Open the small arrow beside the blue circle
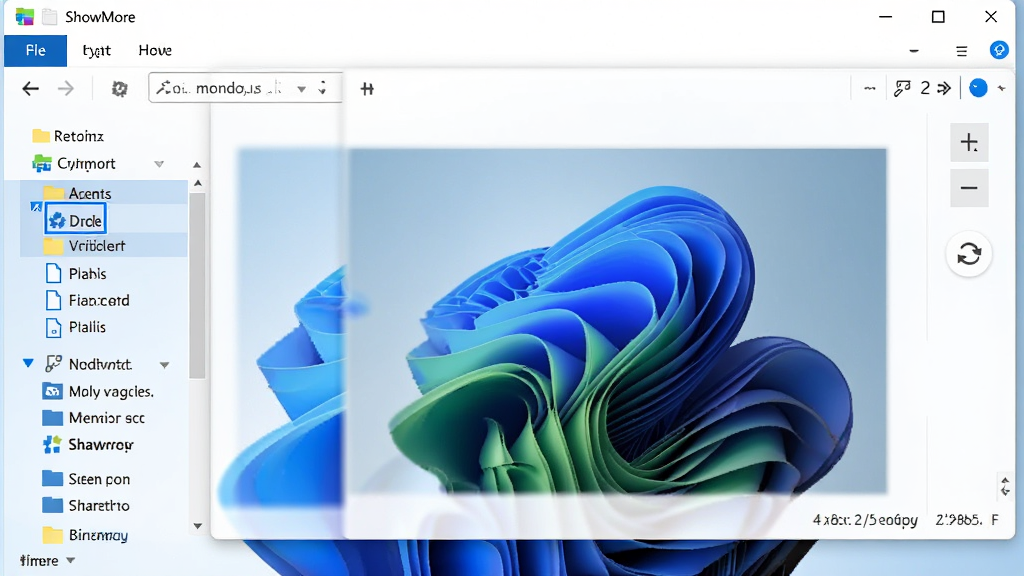This screenshot has height=576, width=1024. pyautogui.click(x=1001, y=88)
